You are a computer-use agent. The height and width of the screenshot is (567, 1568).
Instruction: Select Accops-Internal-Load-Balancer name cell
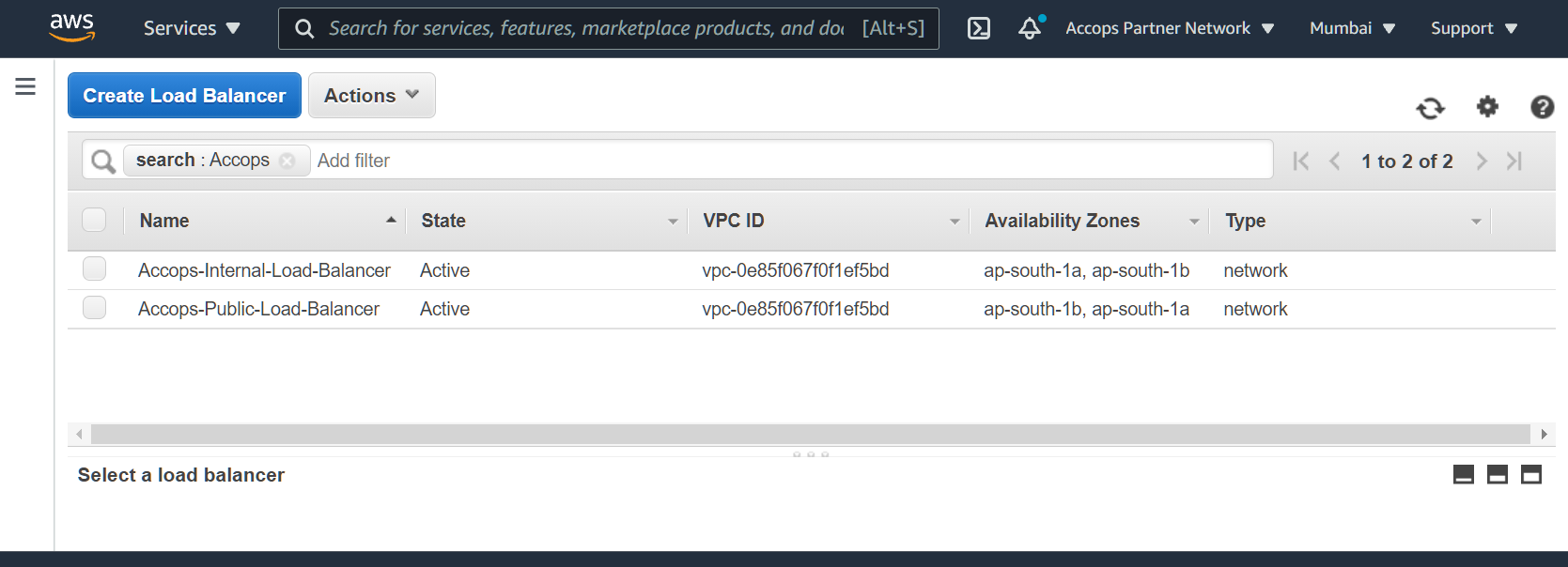[264, 270]
